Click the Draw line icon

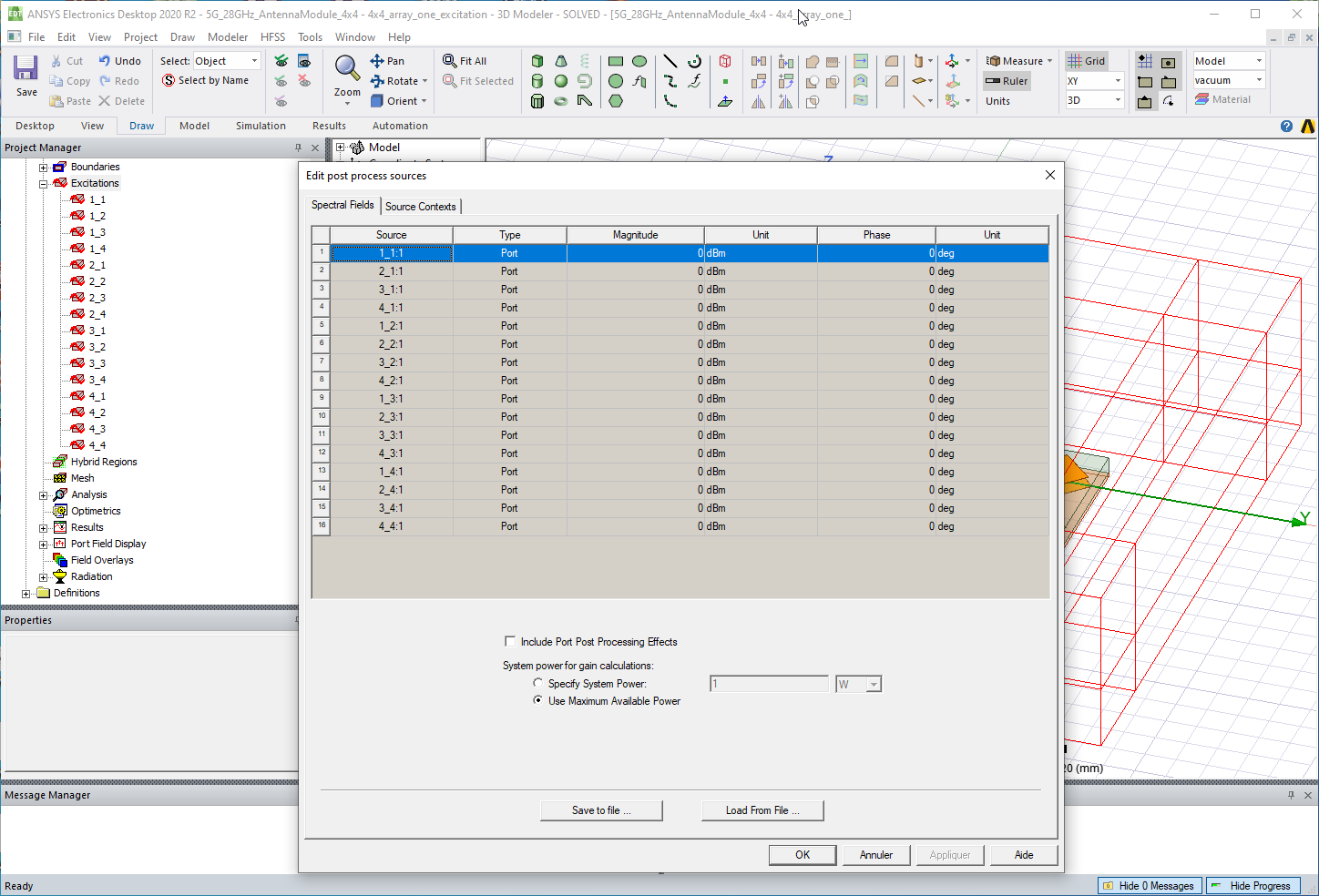point(670,61)
